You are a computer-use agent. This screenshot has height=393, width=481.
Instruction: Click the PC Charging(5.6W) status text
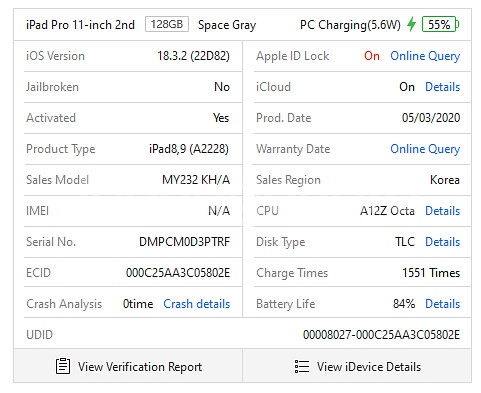[x=350, y=25]
